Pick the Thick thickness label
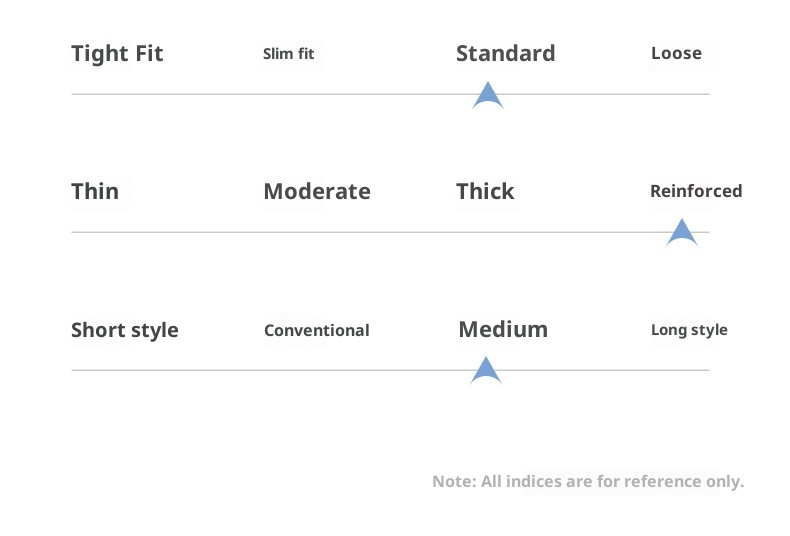Screen dimensions: 790x536 tap(485, 192)
